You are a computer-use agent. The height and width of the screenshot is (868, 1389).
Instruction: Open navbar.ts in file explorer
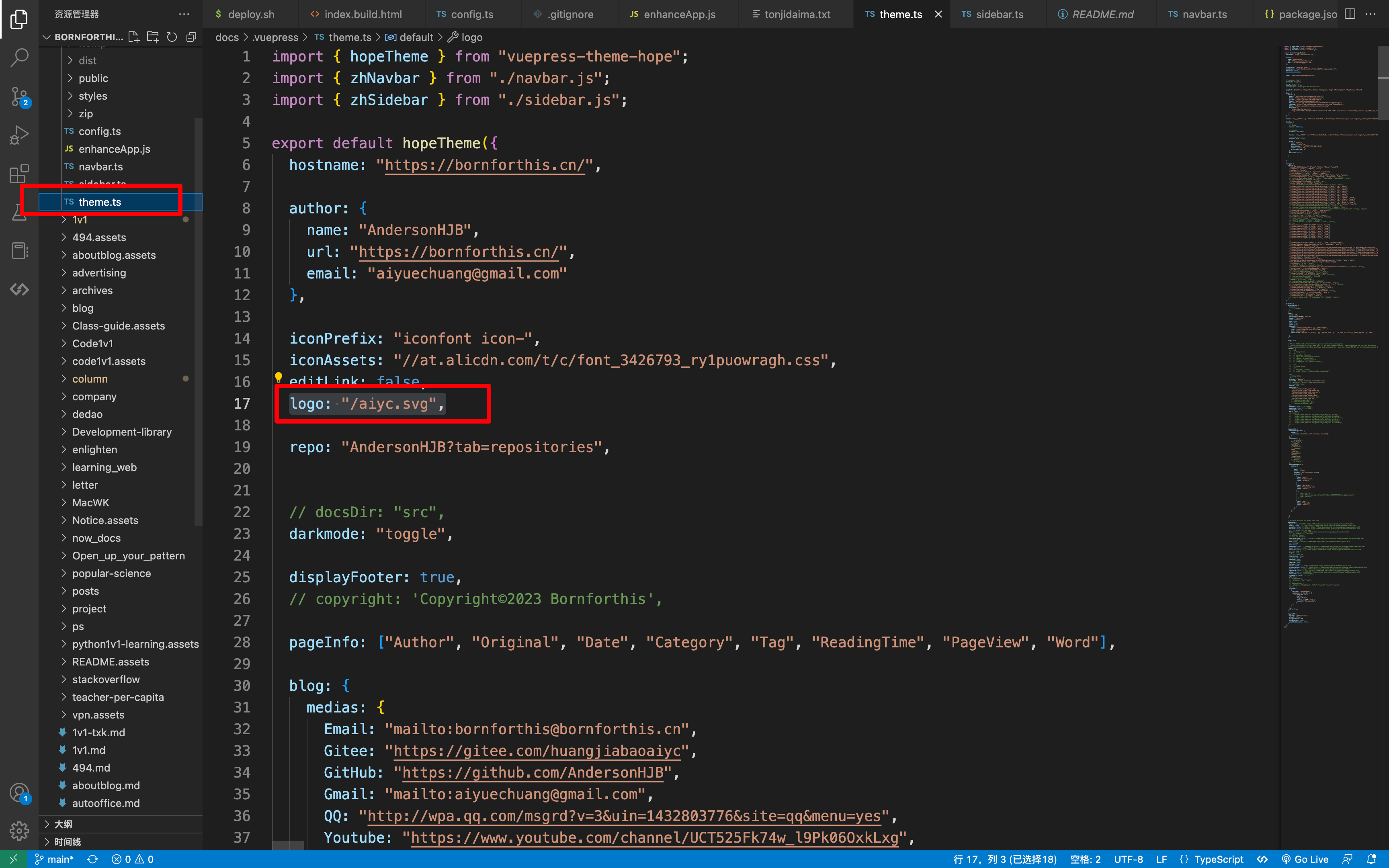(x=121, y=166)
